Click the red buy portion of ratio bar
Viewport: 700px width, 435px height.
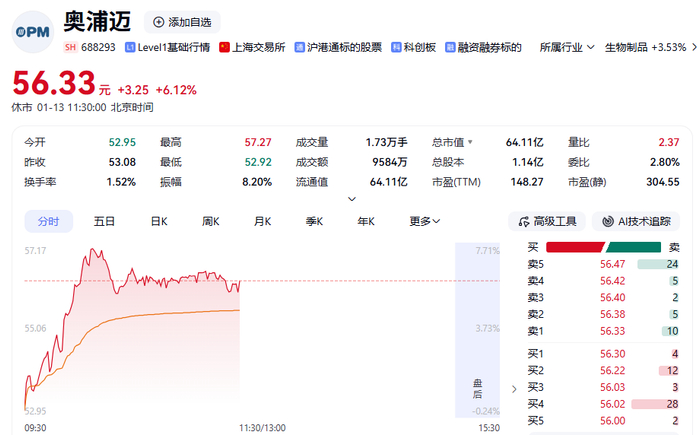click(x=575, y=247)
